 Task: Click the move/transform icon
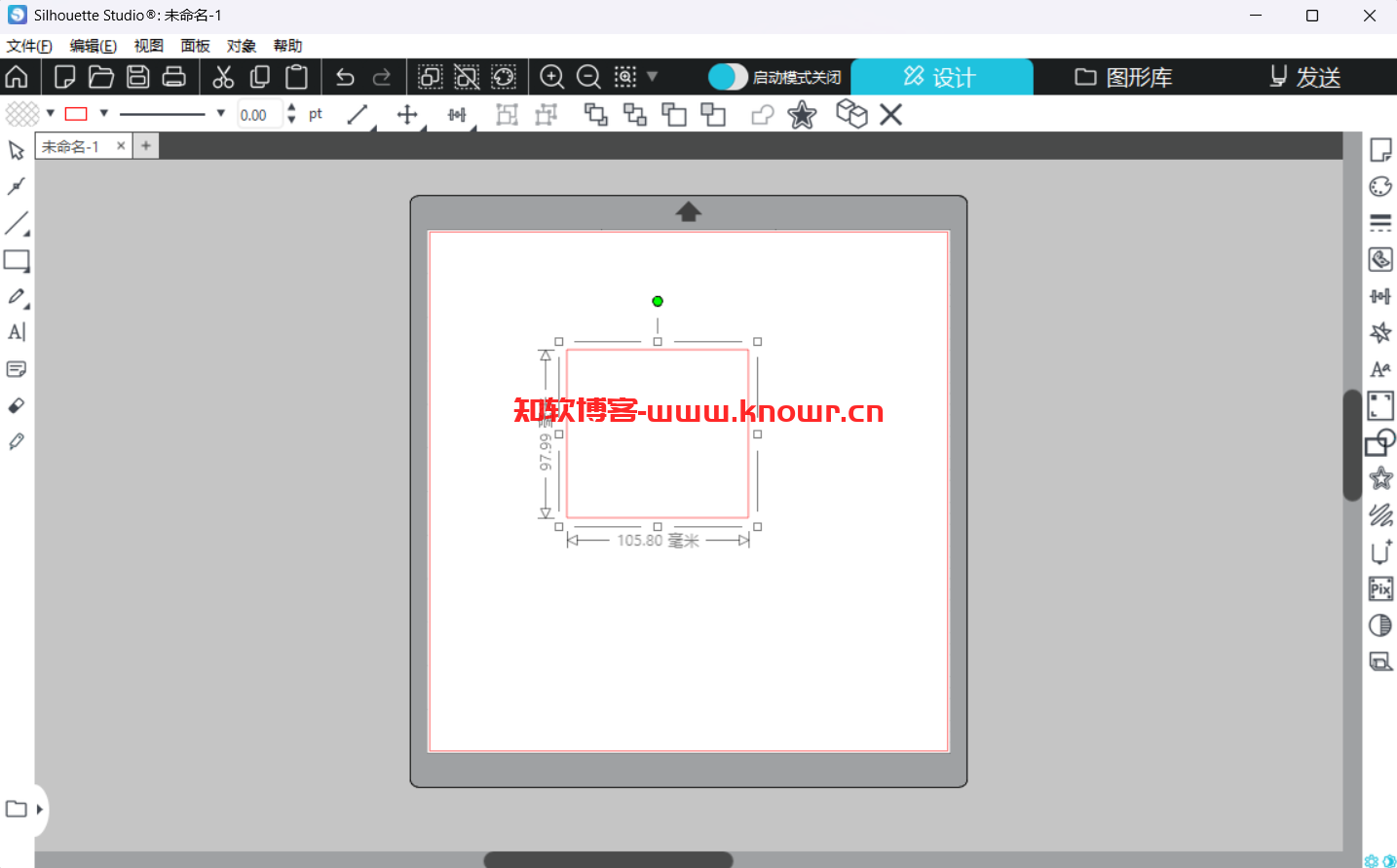pos(407,115)
